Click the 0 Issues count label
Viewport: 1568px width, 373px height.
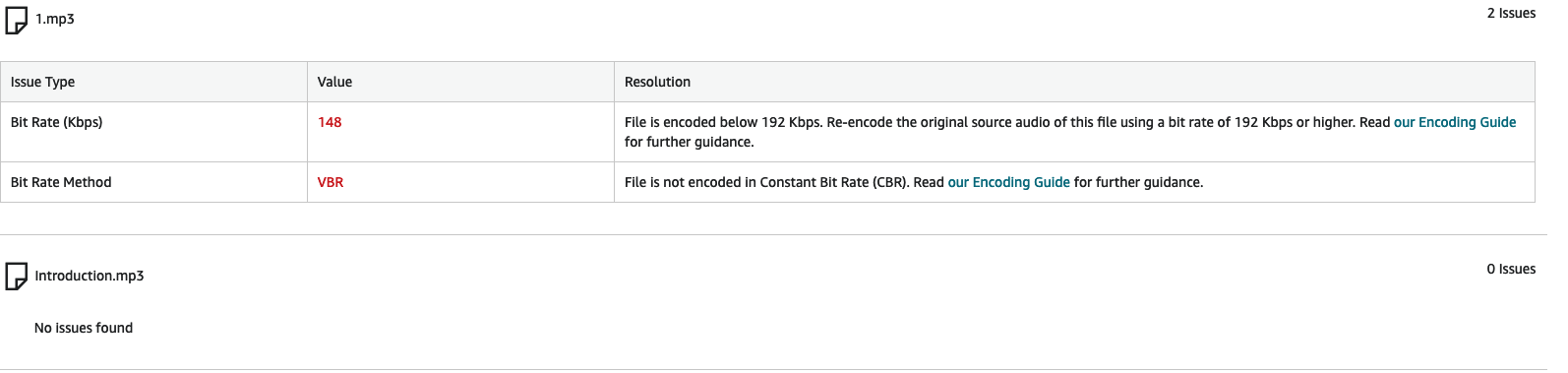pyautogui.click(x=1511, y=269)
